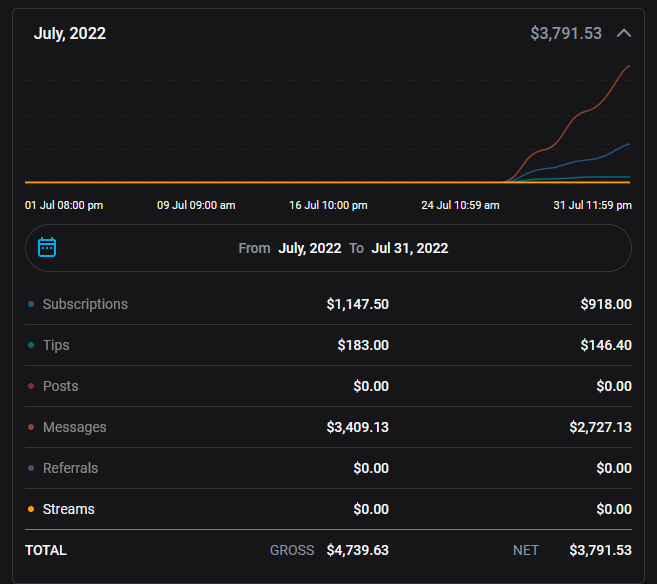Click the orange Streams legend dot

click(31, 509)
